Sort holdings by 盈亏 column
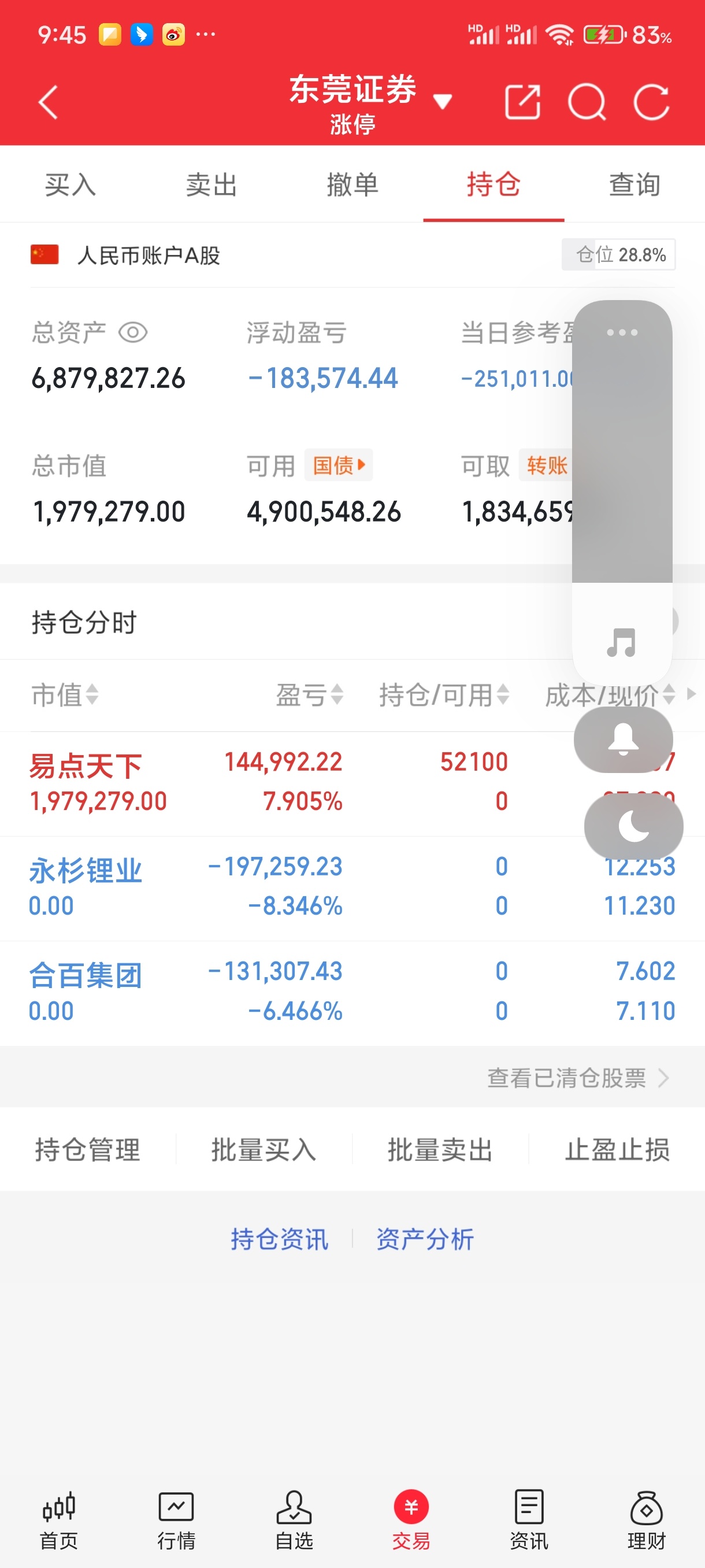The height and width of the screenshot is (1568, 705). 310,694
